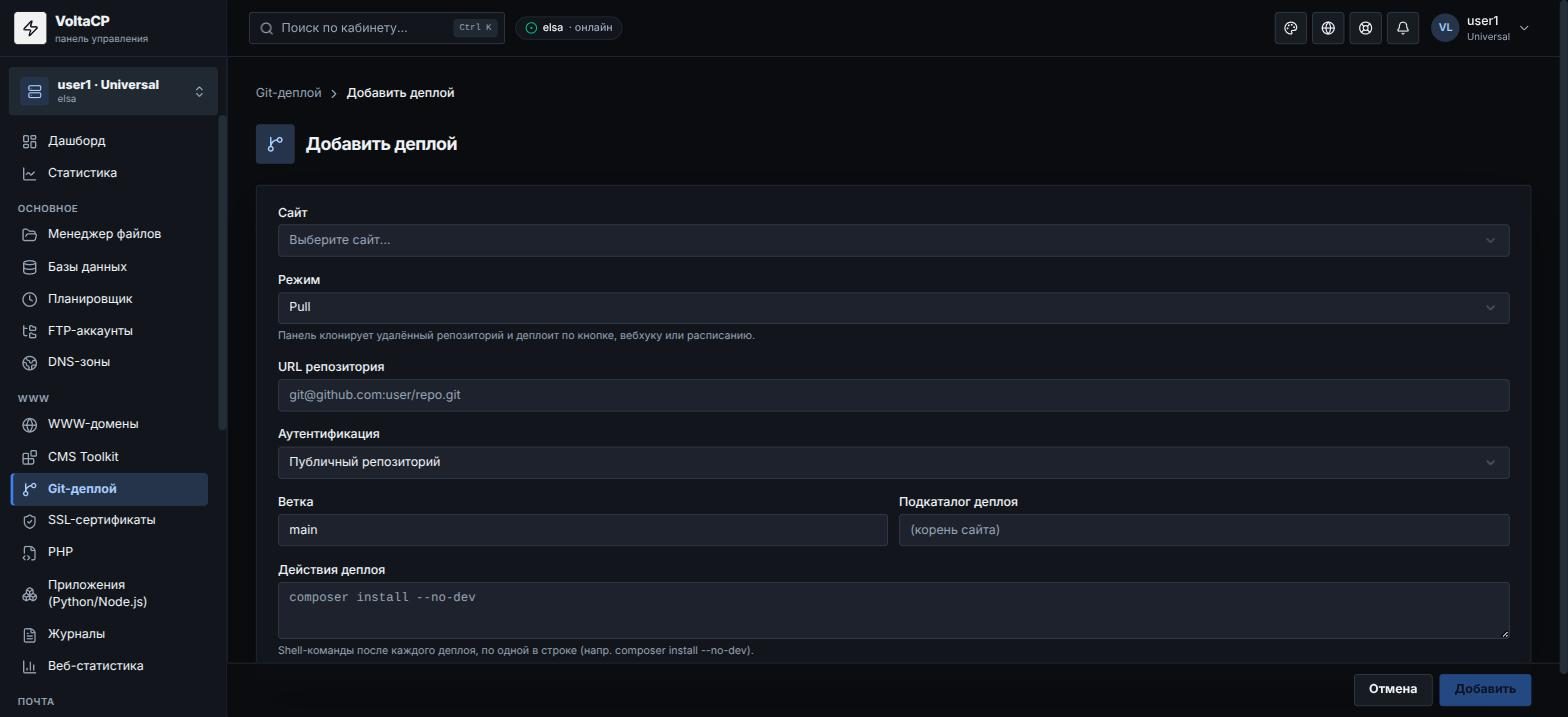Open CMS Toolkit menu item

(110, 457)
